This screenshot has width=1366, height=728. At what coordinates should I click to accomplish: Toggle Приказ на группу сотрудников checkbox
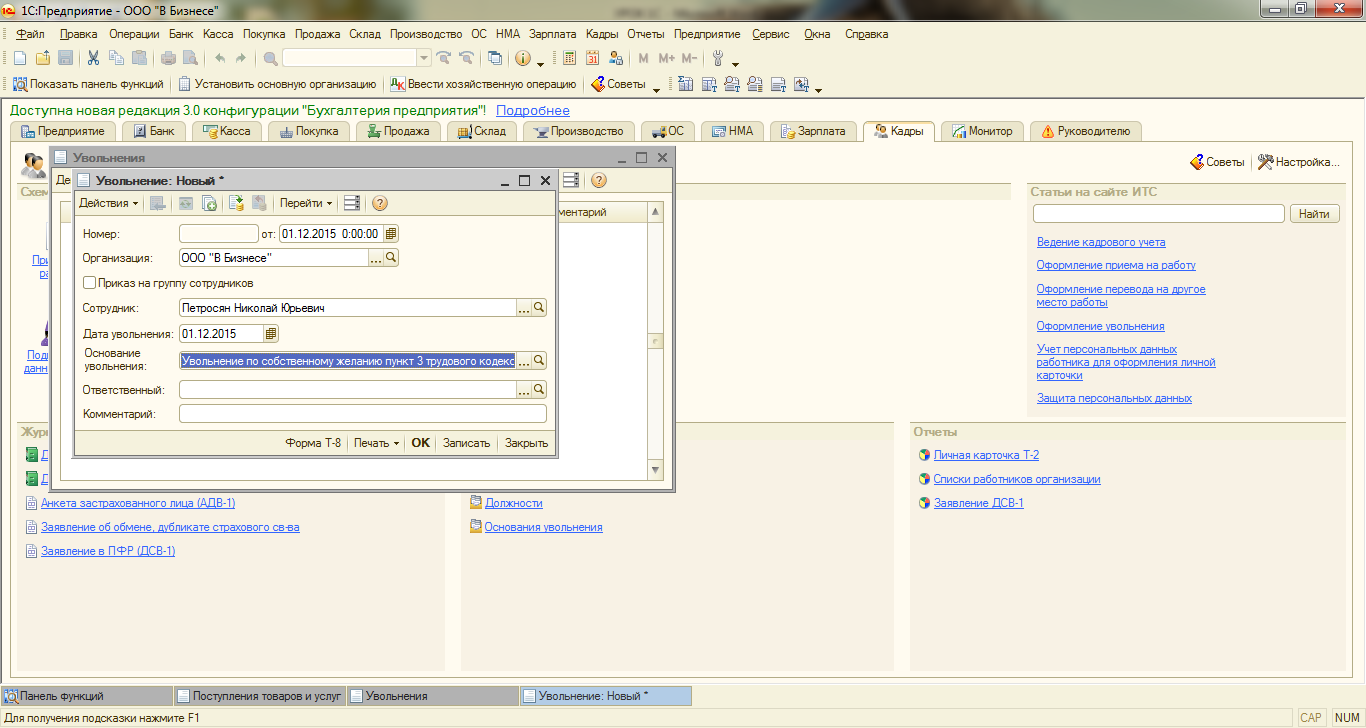tap(90, 283)
